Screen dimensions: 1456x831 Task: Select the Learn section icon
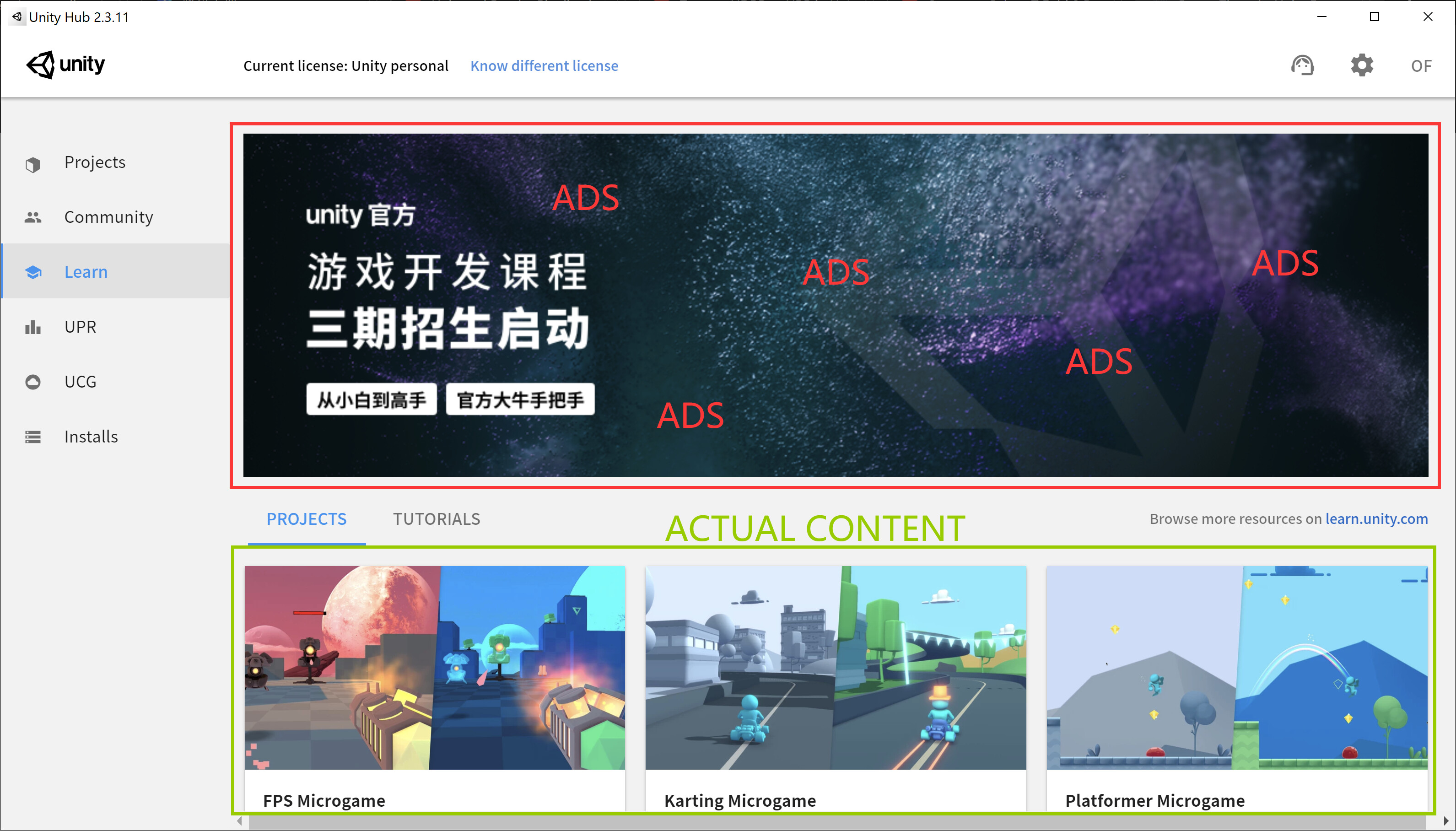click(34, 272)
